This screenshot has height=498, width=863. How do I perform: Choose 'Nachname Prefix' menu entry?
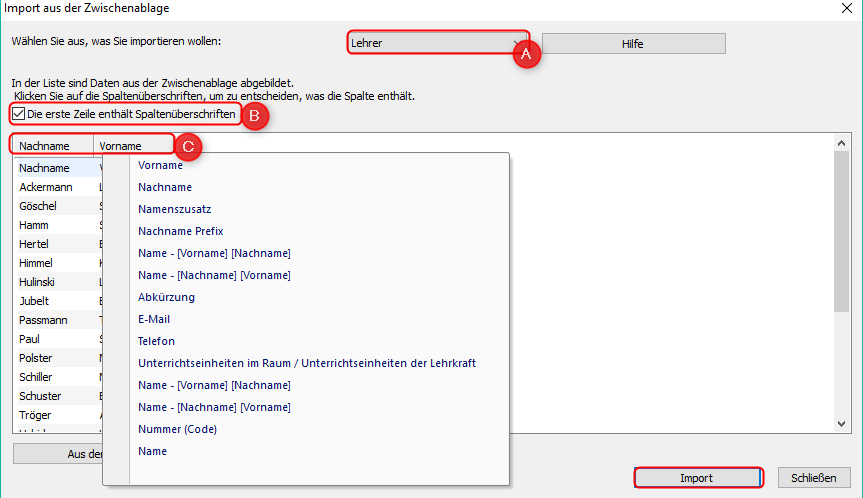pos(179,231)
